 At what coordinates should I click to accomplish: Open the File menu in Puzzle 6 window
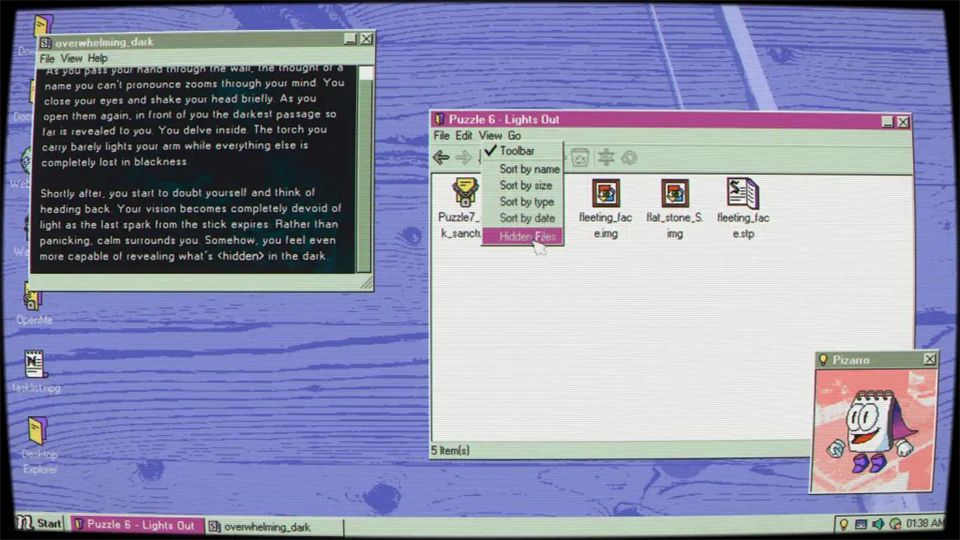(441, 135)
